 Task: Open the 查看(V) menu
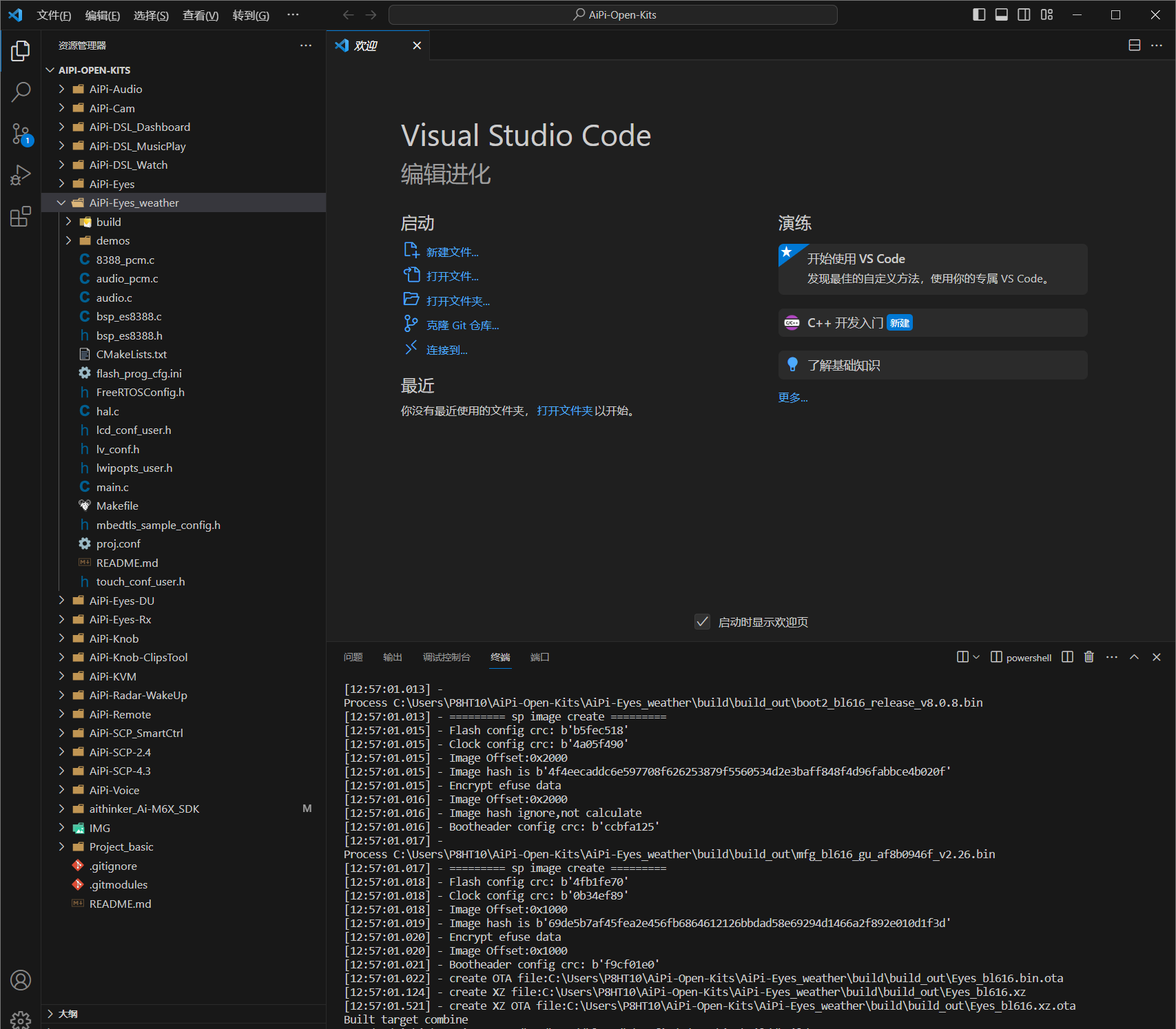(200, 15)
